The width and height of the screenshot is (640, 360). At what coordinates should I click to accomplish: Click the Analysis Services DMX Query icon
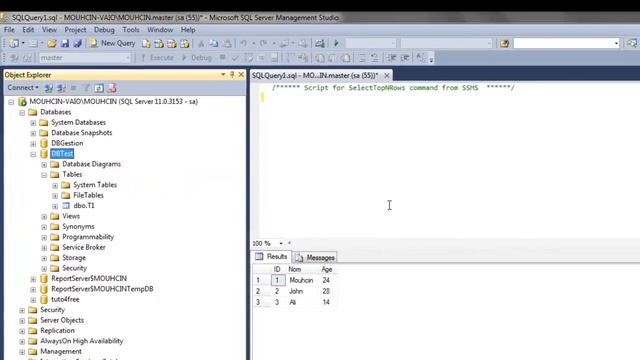172,43
